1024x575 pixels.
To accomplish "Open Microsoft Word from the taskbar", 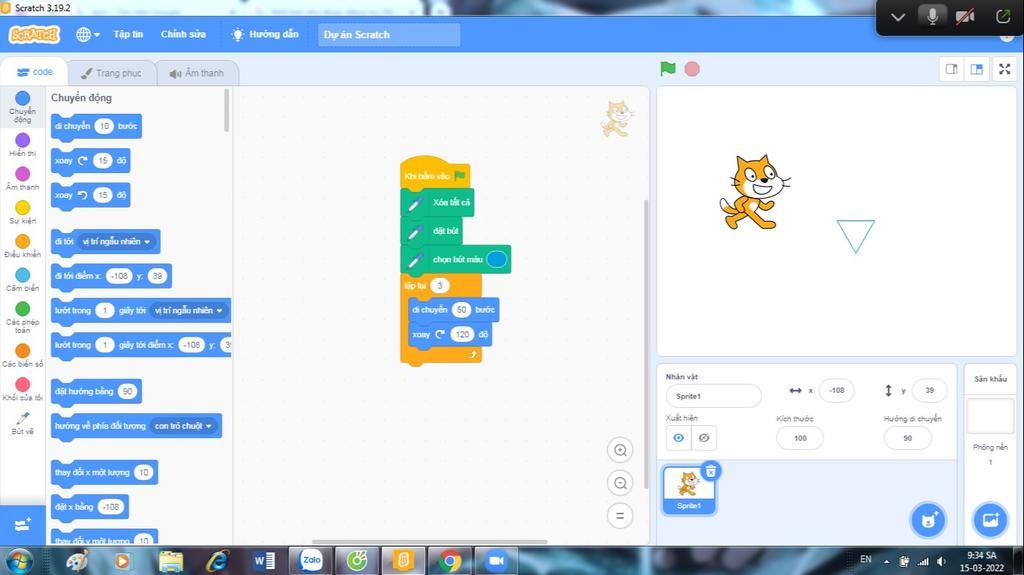I will coord(264,561).
